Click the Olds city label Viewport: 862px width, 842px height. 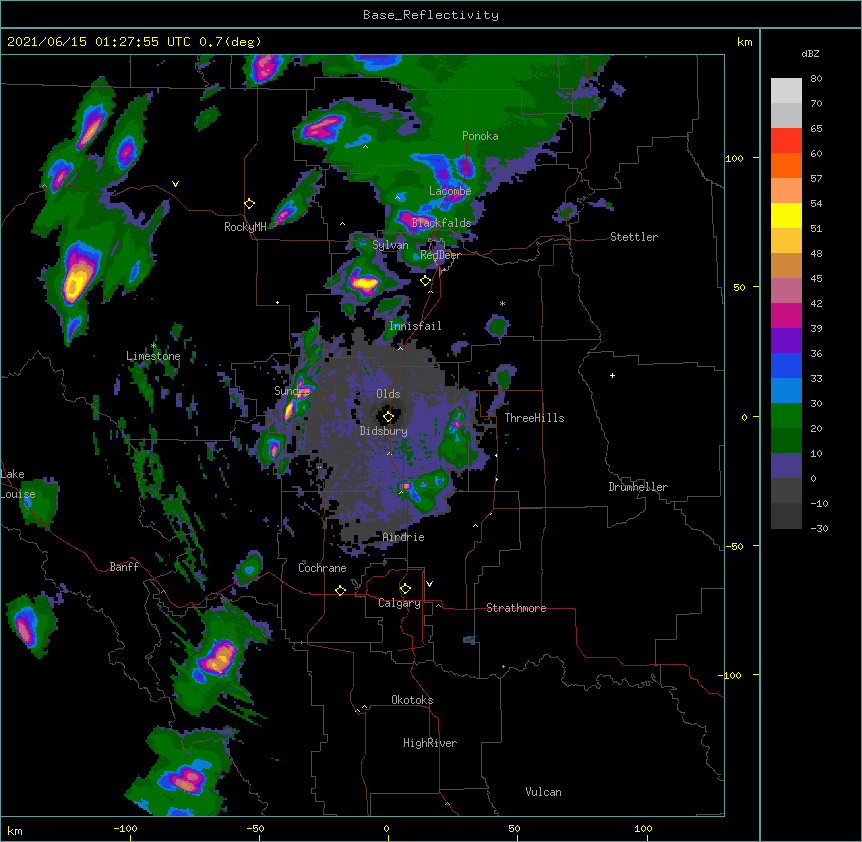click(388, 394)
